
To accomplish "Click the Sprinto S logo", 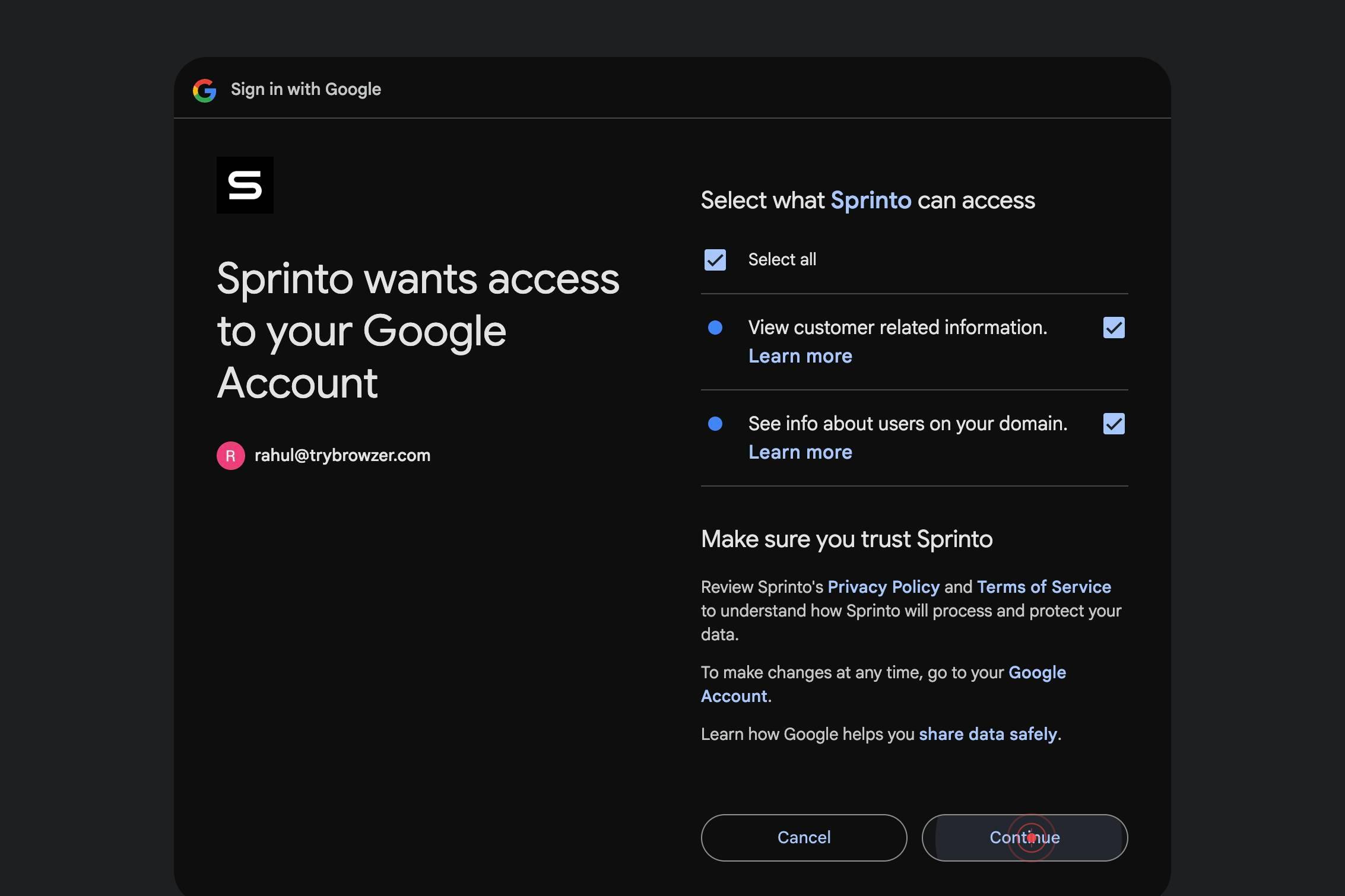I will tap(245, 185).
